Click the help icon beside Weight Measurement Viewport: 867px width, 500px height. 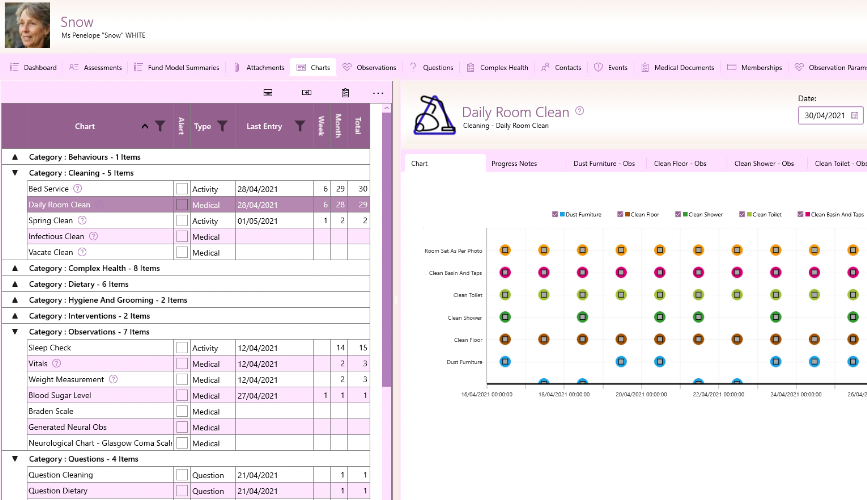113,379
